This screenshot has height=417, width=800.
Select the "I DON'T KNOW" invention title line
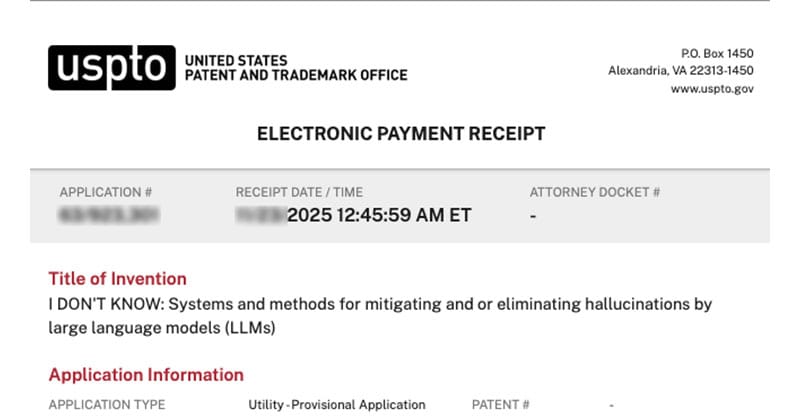(380, 303)
